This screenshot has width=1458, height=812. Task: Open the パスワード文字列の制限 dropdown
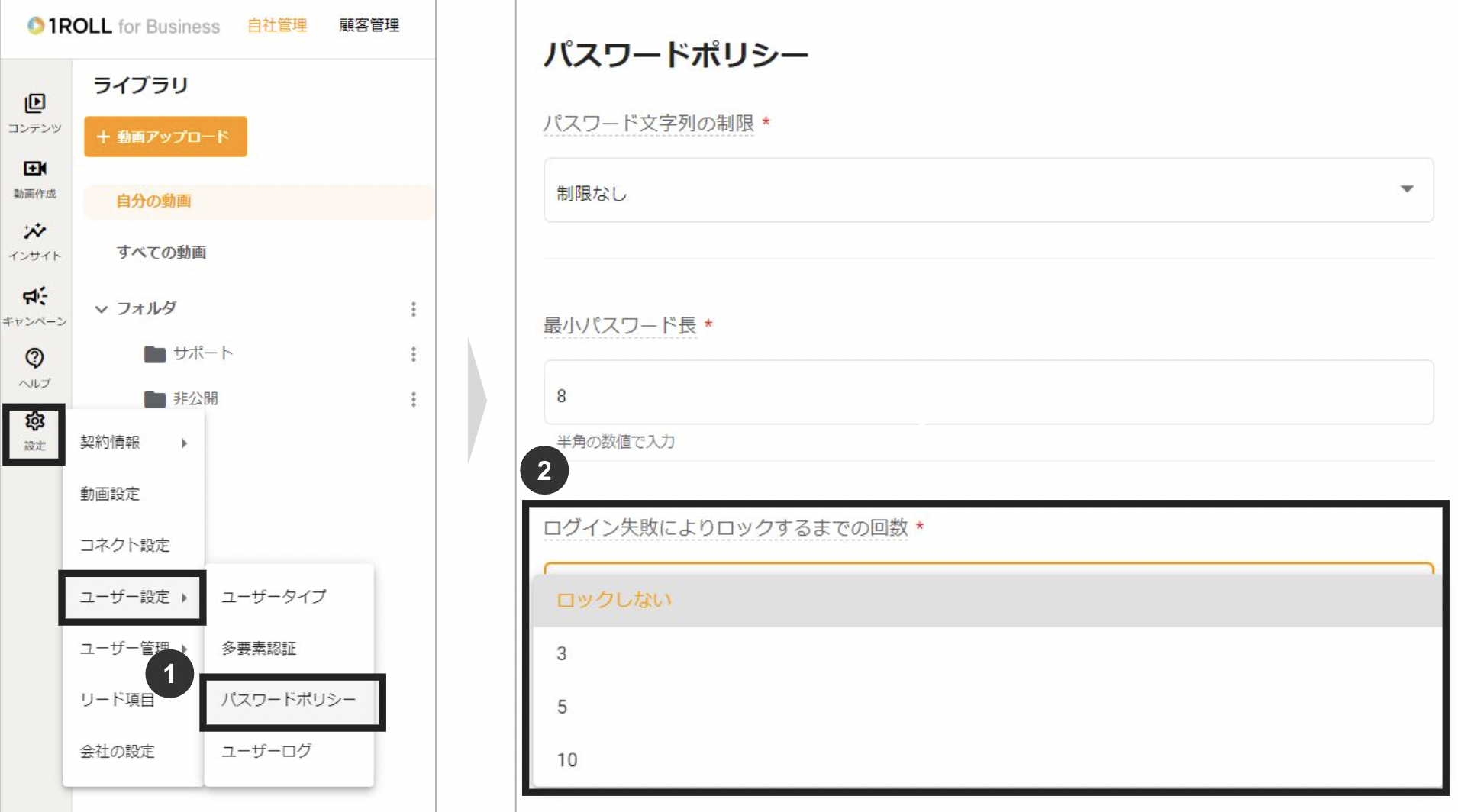pyautogui.click(x=986, y=190)
